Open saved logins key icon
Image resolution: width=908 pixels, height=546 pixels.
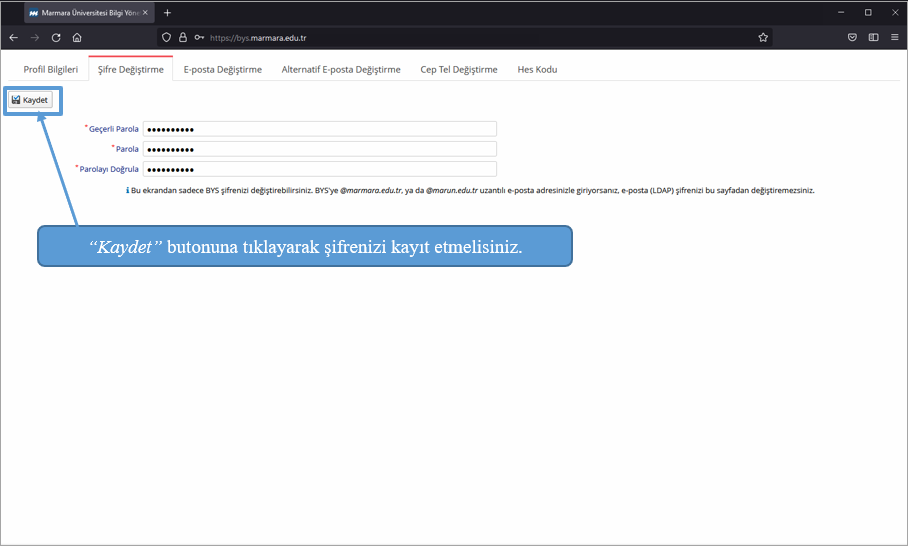pos(199,38)
